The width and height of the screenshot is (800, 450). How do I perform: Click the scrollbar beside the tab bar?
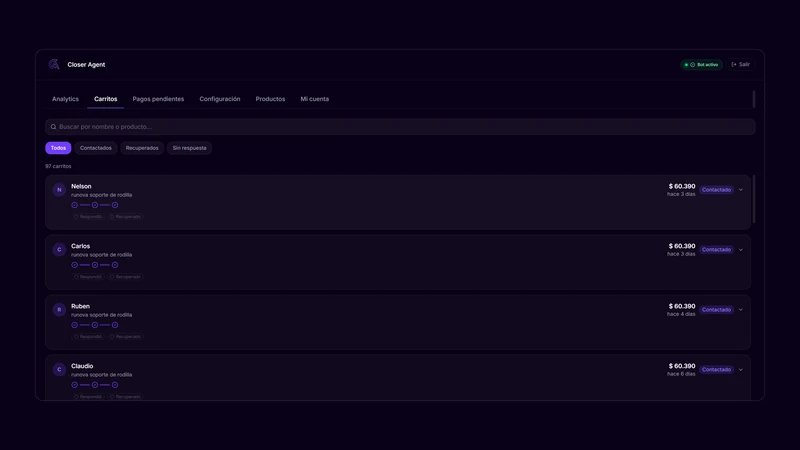pos(754,99)
